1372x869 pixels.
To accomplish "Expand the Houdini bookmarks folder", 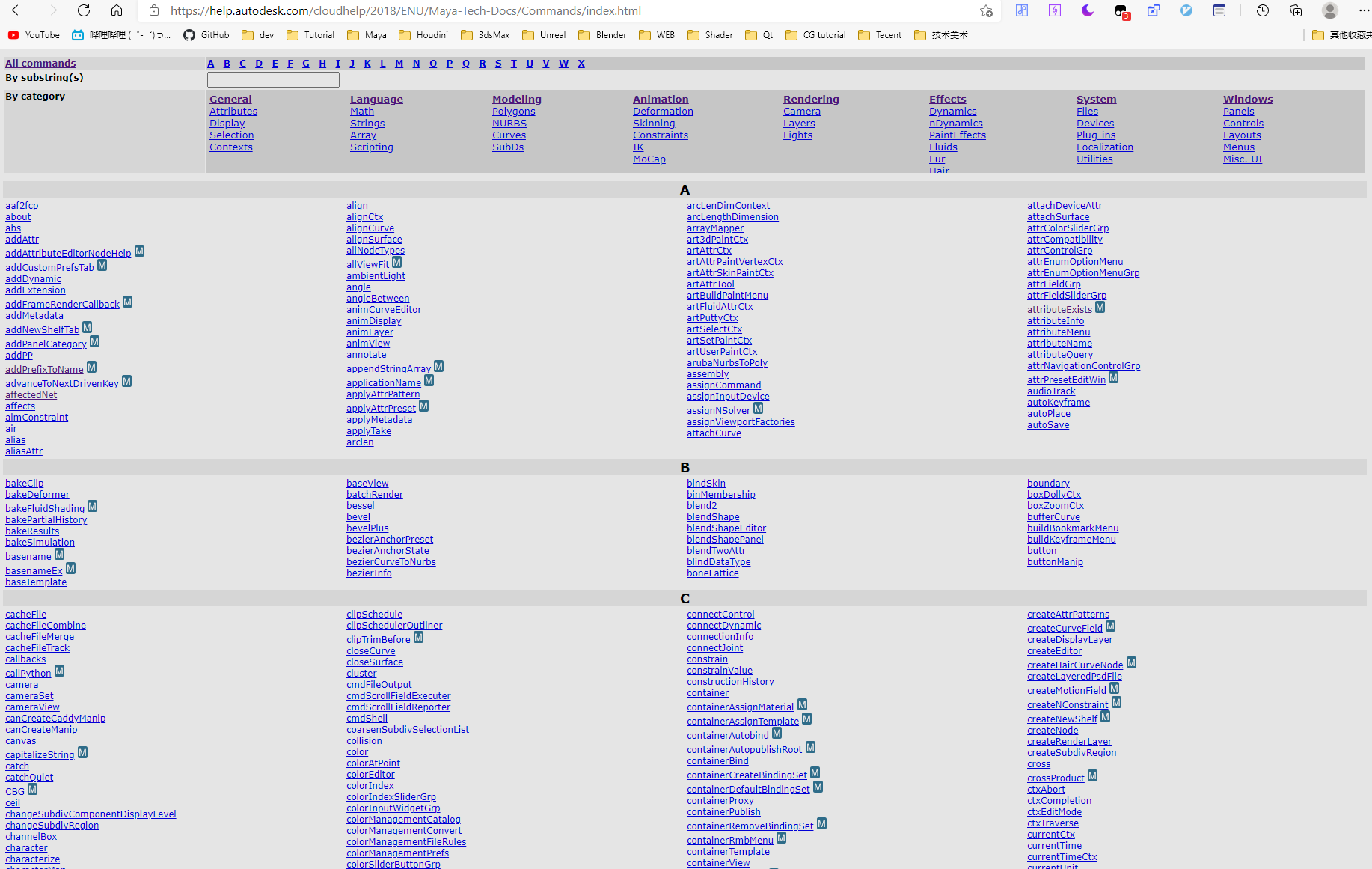I will click(423, 35).
